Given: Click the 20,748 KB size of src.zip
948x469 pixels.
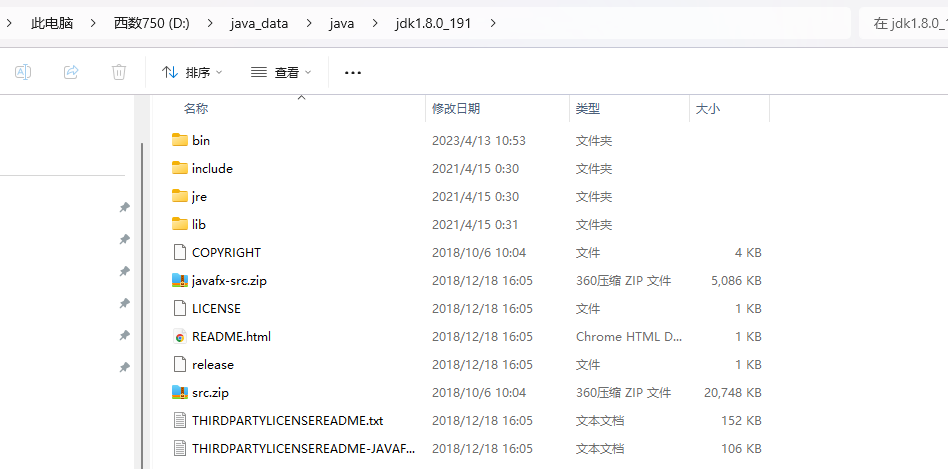Looking at the screenshot, I should (732, 392).
